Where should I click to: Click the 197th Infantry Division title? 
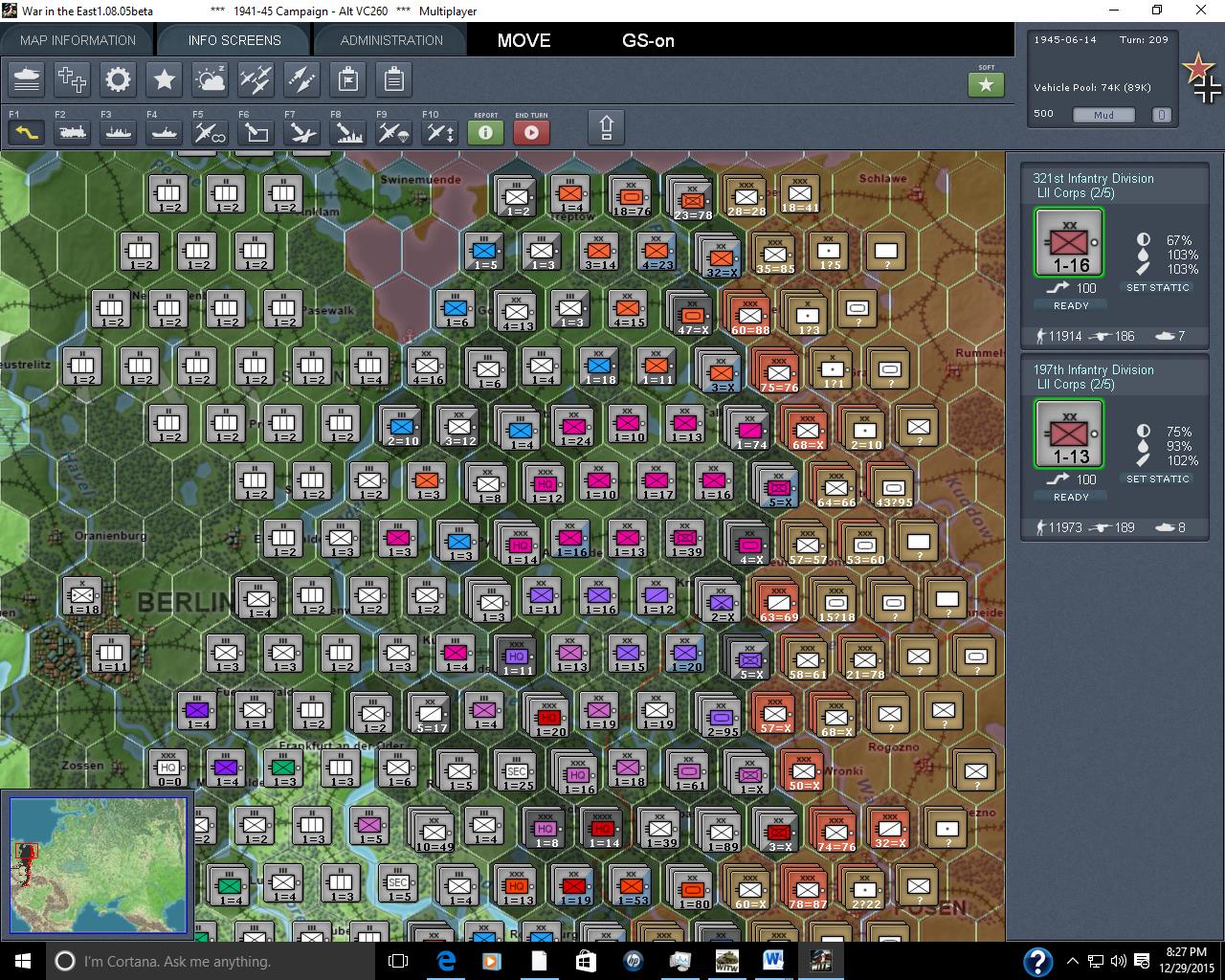pyautogui.click(x=1093, y=369)
